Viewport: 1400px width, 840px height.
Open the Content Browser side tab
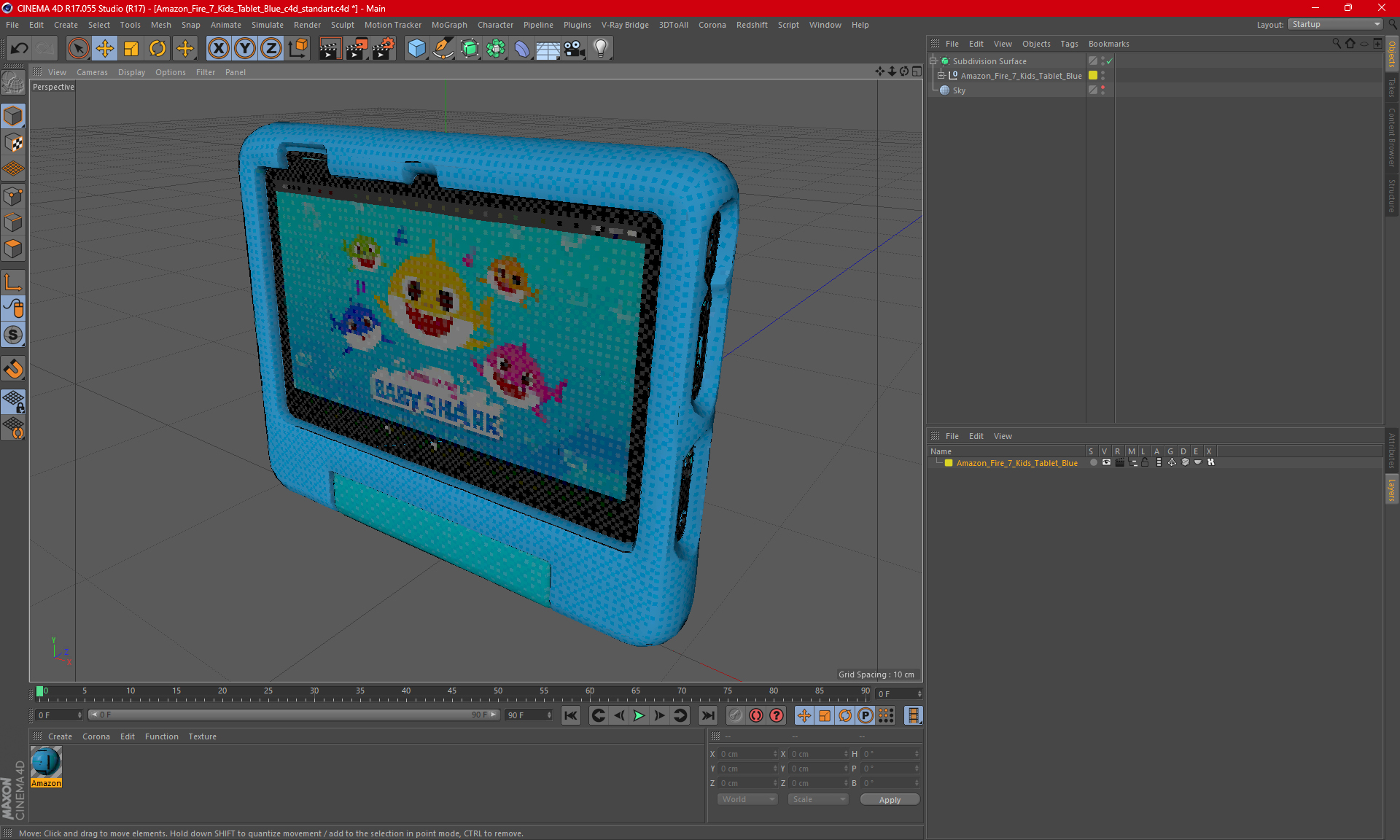pos(1392,137)
